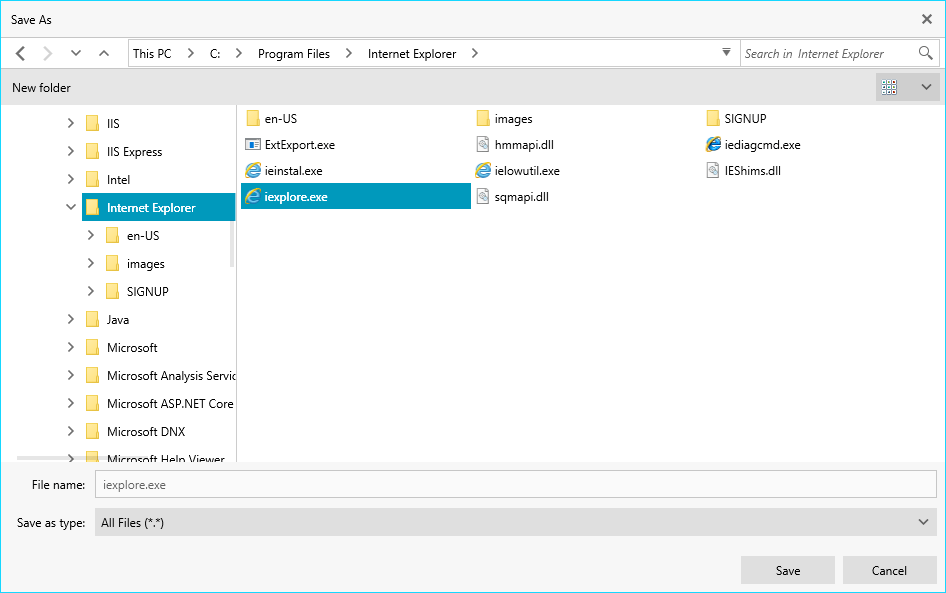The width and height of the screenshot is (946, 593).
Task: Expand the SIGNUP subfolder in tree
Action: coord(90,291)
